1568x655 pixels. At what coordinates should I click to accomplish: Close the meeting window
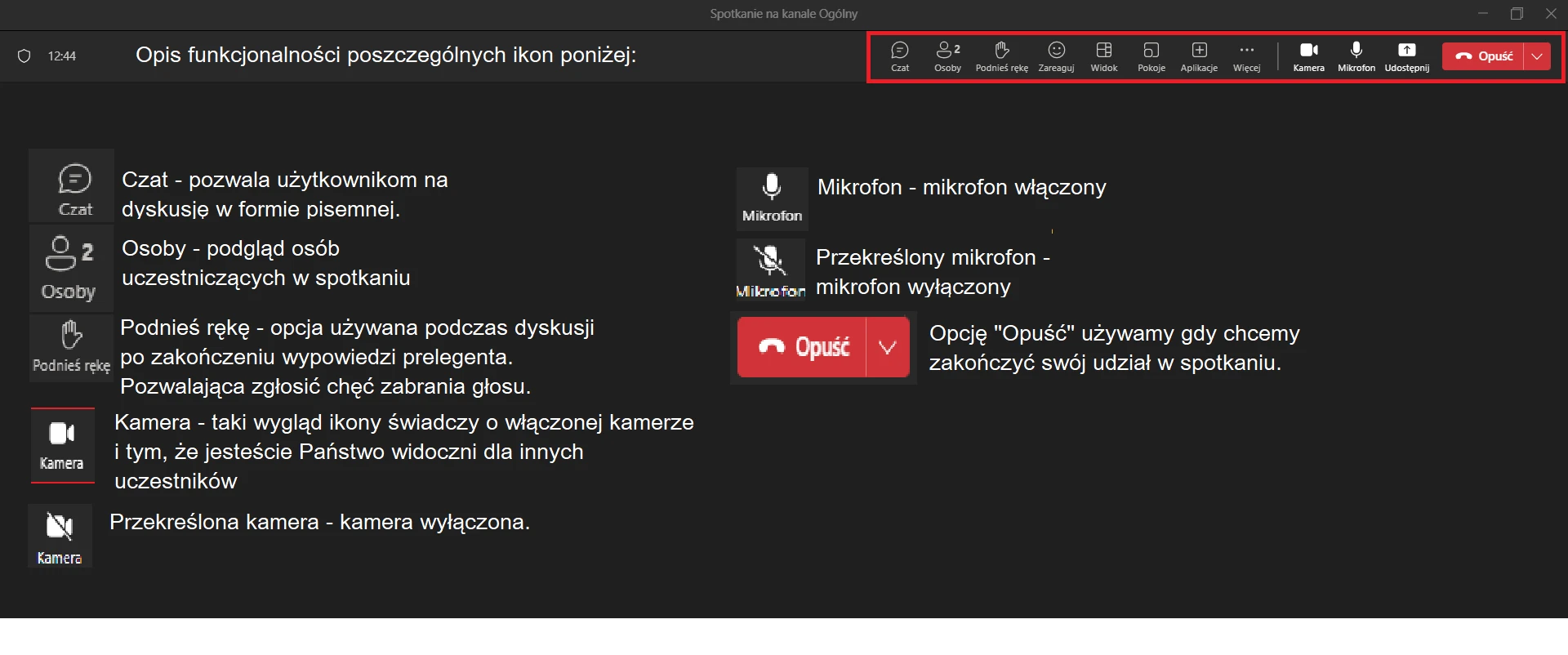1551,14
